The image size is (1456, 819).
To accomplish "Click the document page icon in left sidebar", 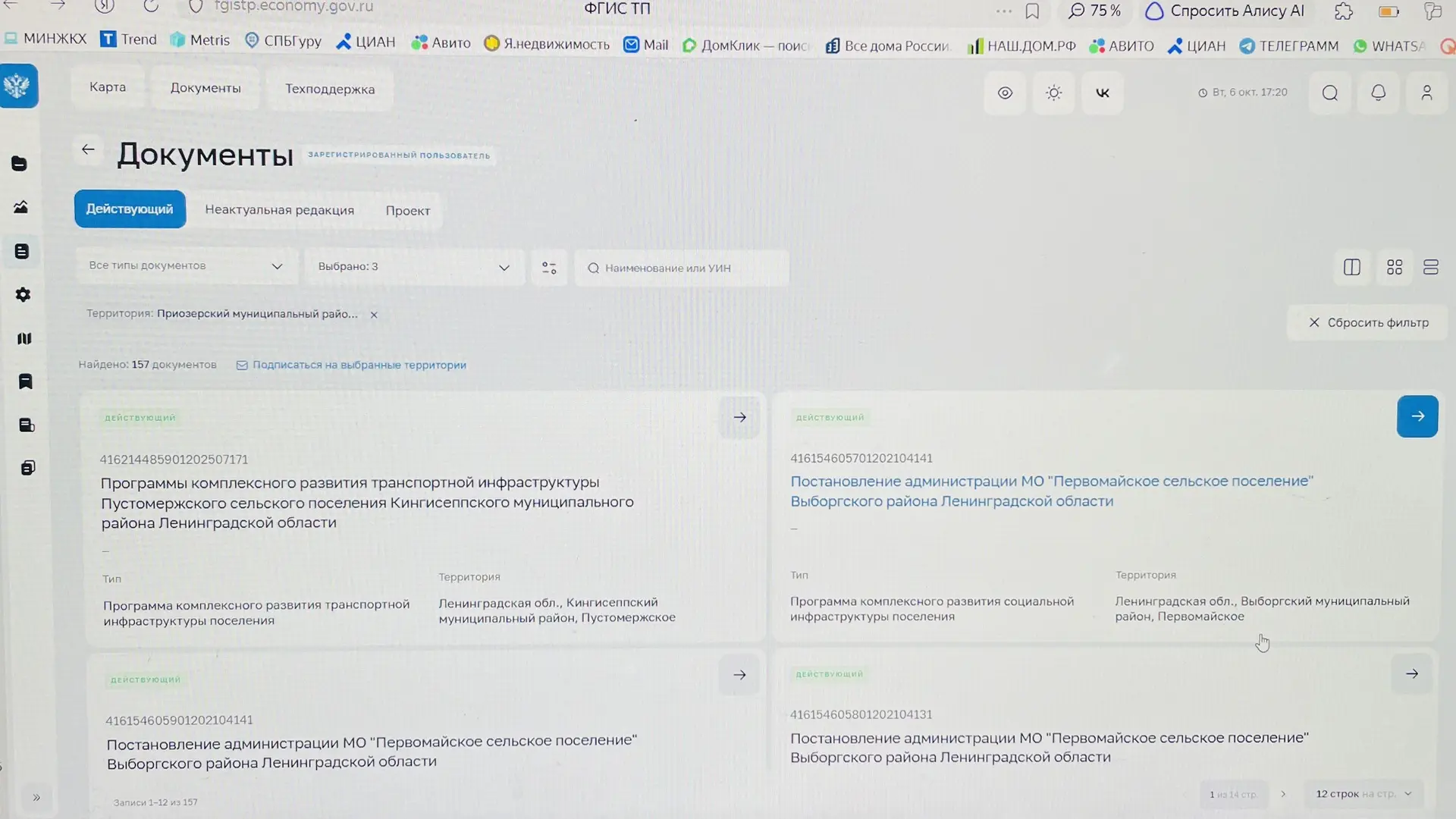I will (x=22, y=251).
